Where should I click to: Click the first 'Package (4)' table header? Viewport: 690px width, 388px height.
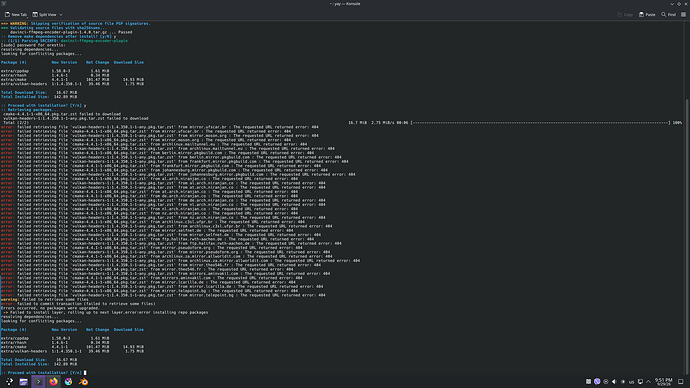coord(14,62)
